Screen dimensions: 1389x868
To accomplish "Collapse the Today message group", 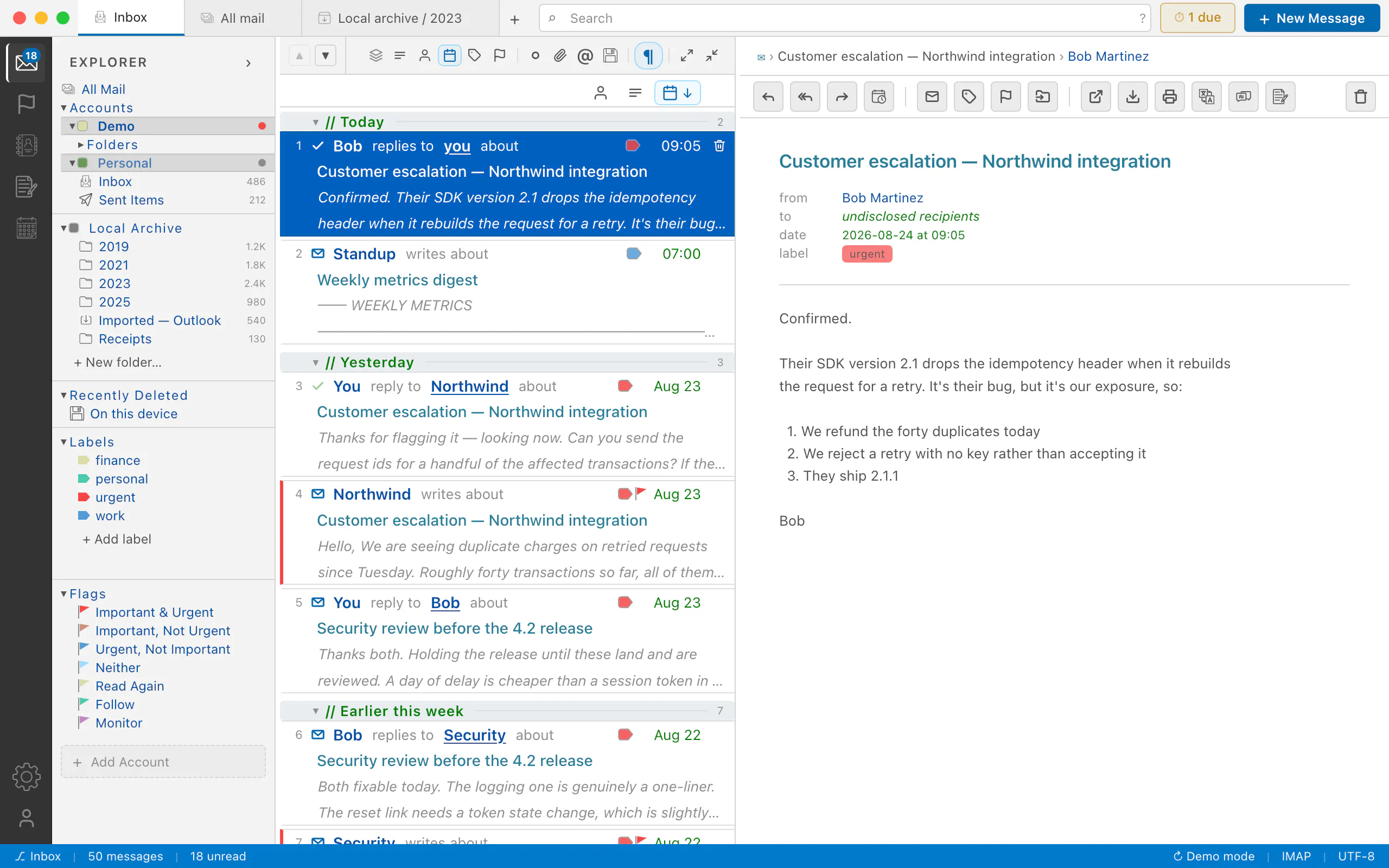I will tap(315, 122).
